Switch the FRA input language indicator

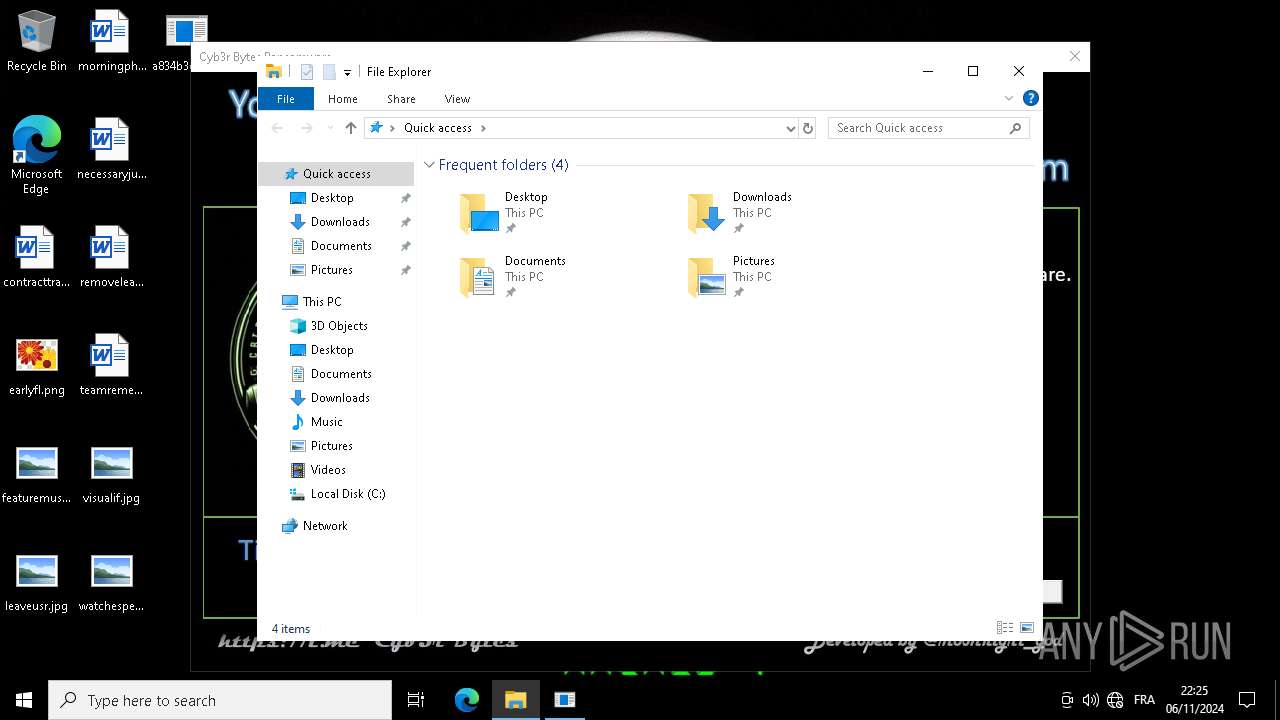1145,700
